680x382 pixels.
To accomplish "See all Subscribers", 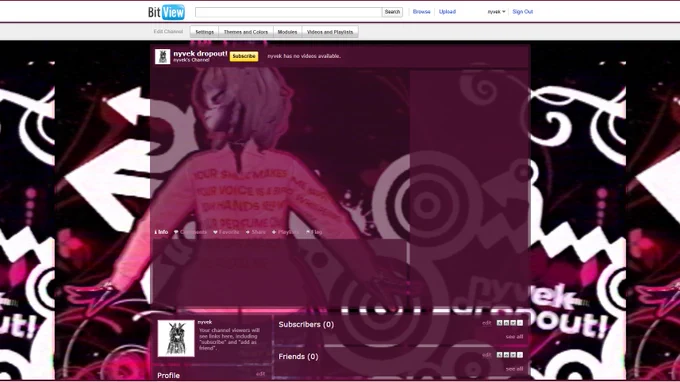I will click(x=514, y=337).
